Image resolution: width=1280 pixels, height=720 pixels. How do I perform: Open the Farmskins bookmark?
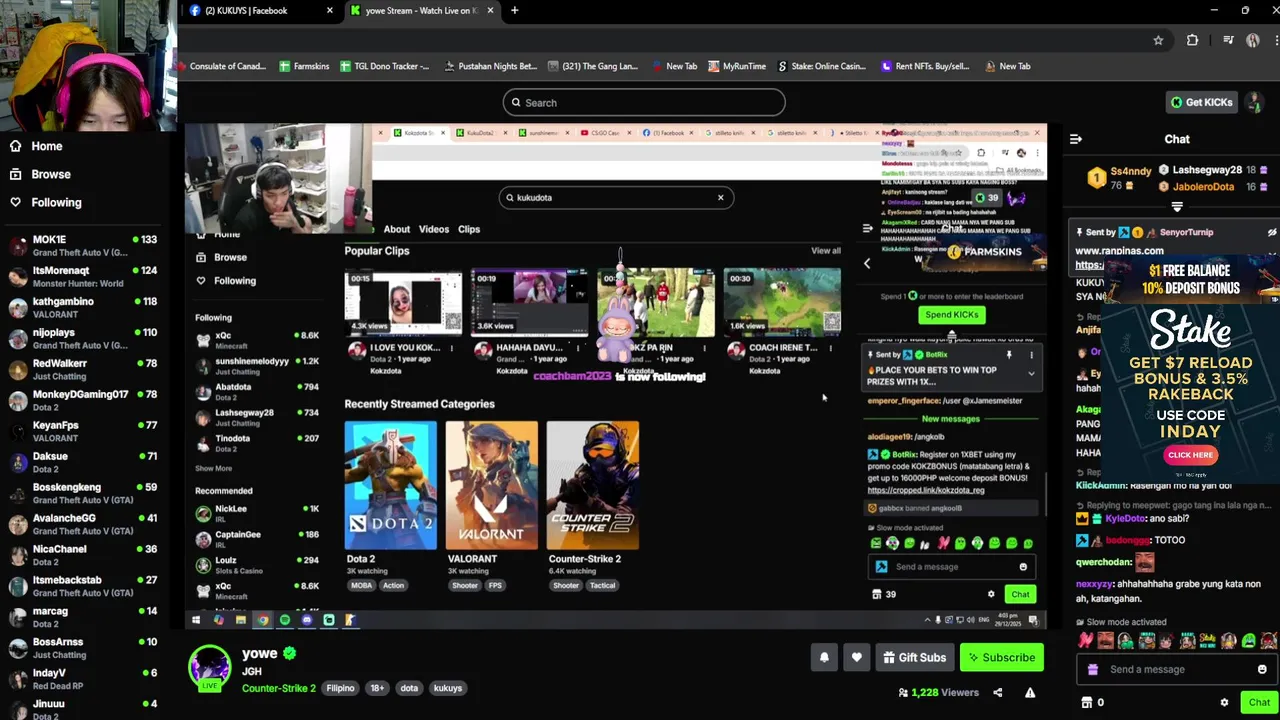pyautogui.click(x=304, y=66)
